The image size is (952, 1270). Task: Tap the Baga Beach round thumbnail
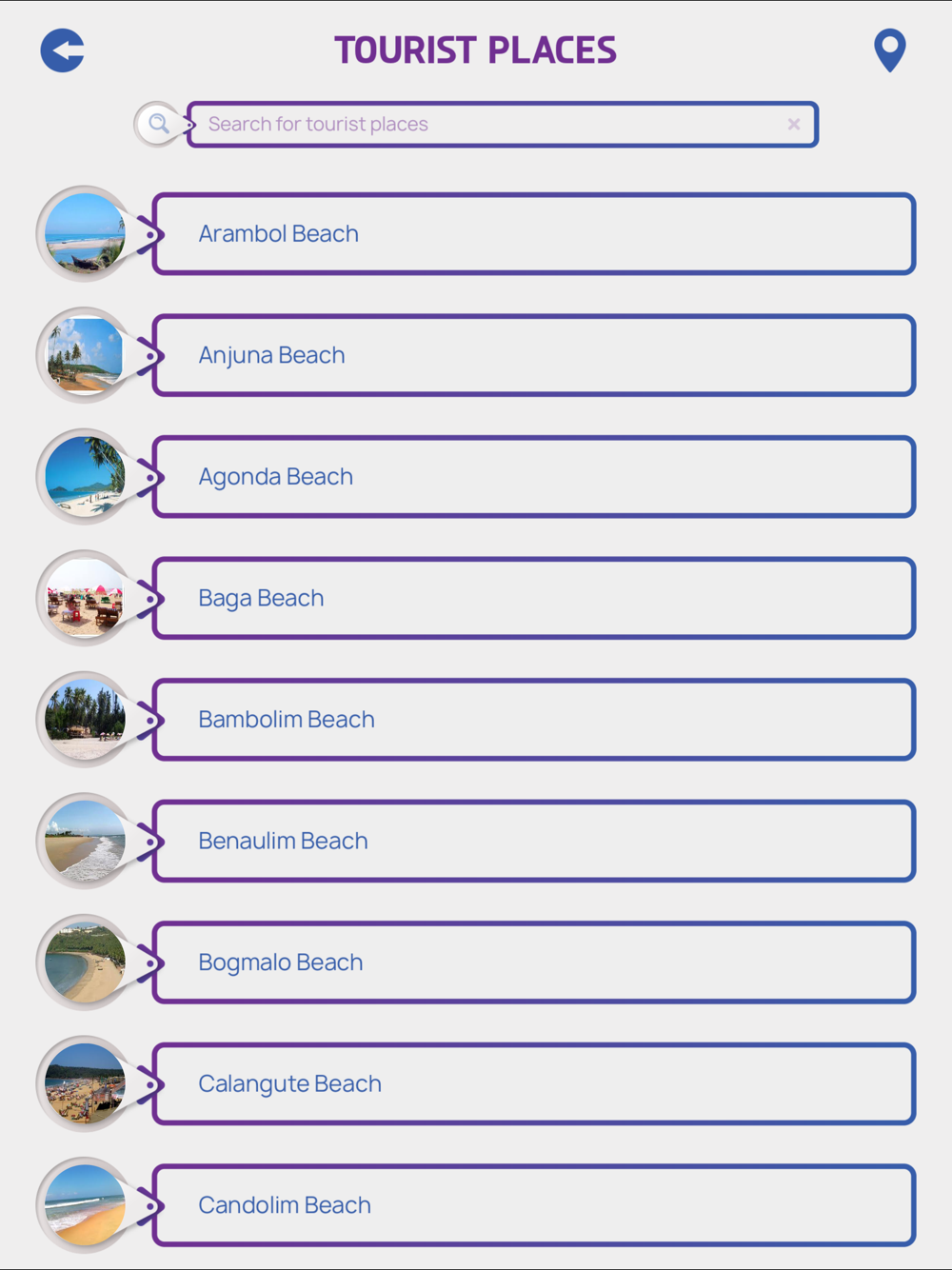tap(85, 598)
